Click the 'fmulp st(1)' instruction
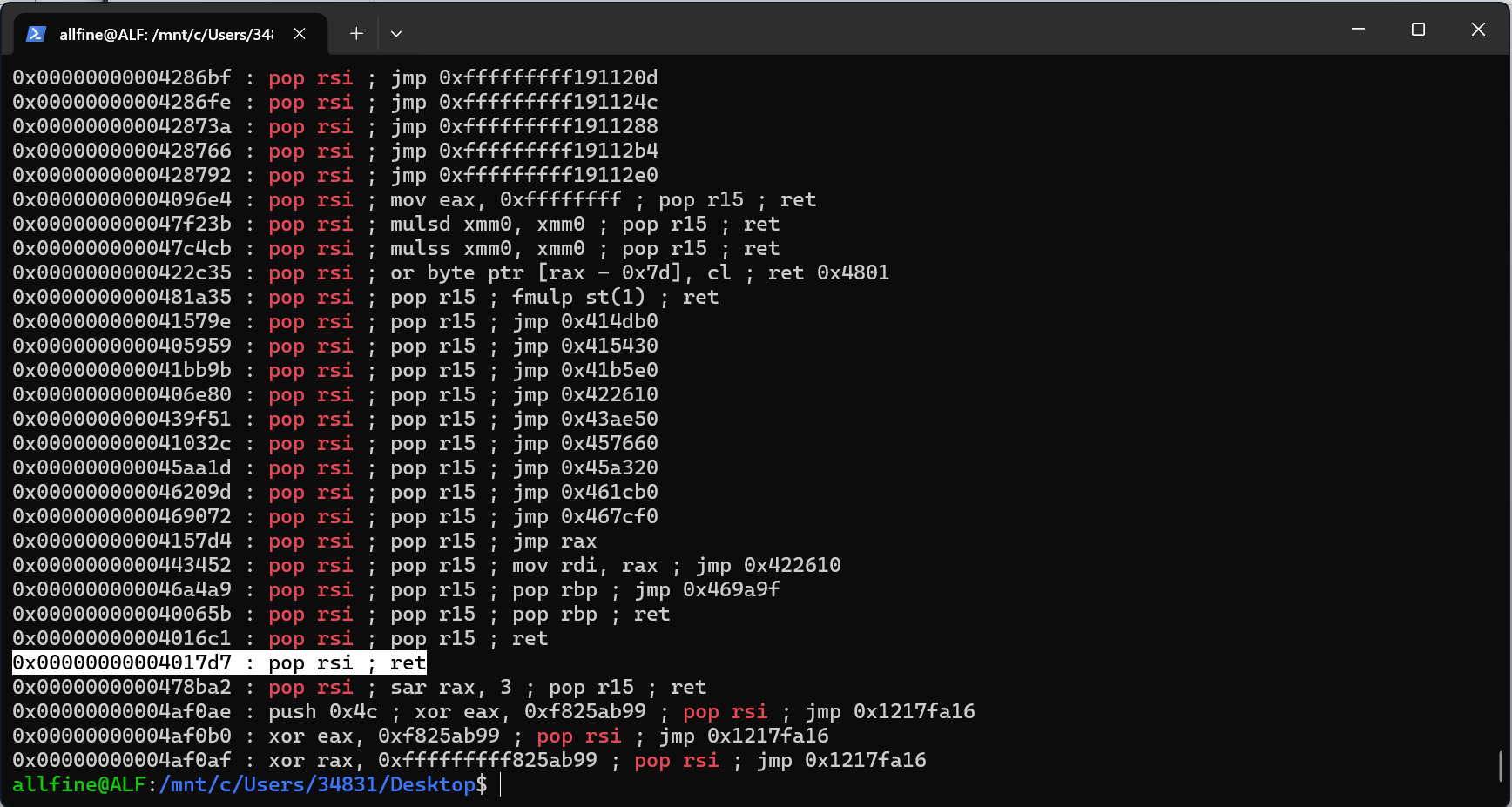This screenshot has height=807, width=1512. pos(579,297)
